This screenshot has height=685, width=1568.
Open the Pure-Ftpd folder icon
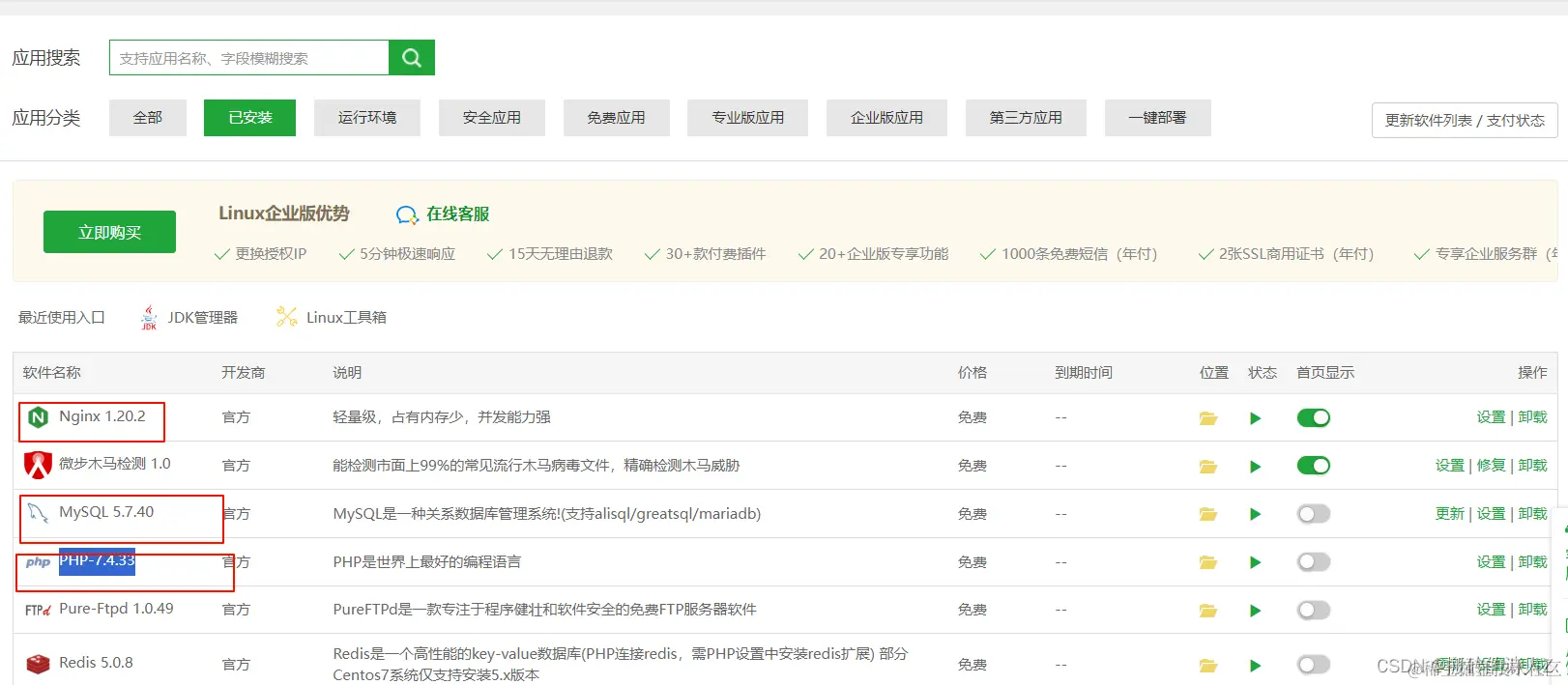pos(1208,611)
